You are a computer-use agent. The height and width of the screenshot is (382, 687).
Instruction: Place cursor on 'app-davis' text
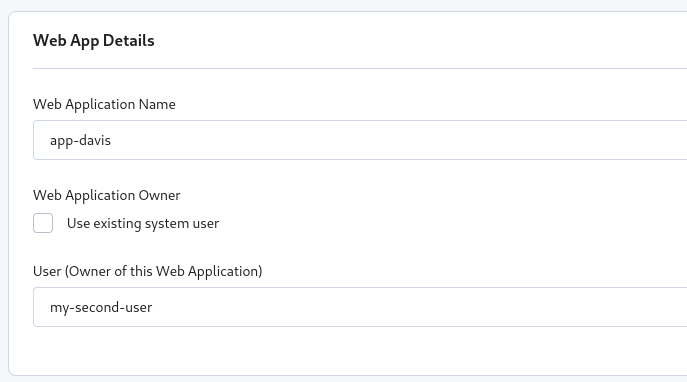click(x=80, y=141)
